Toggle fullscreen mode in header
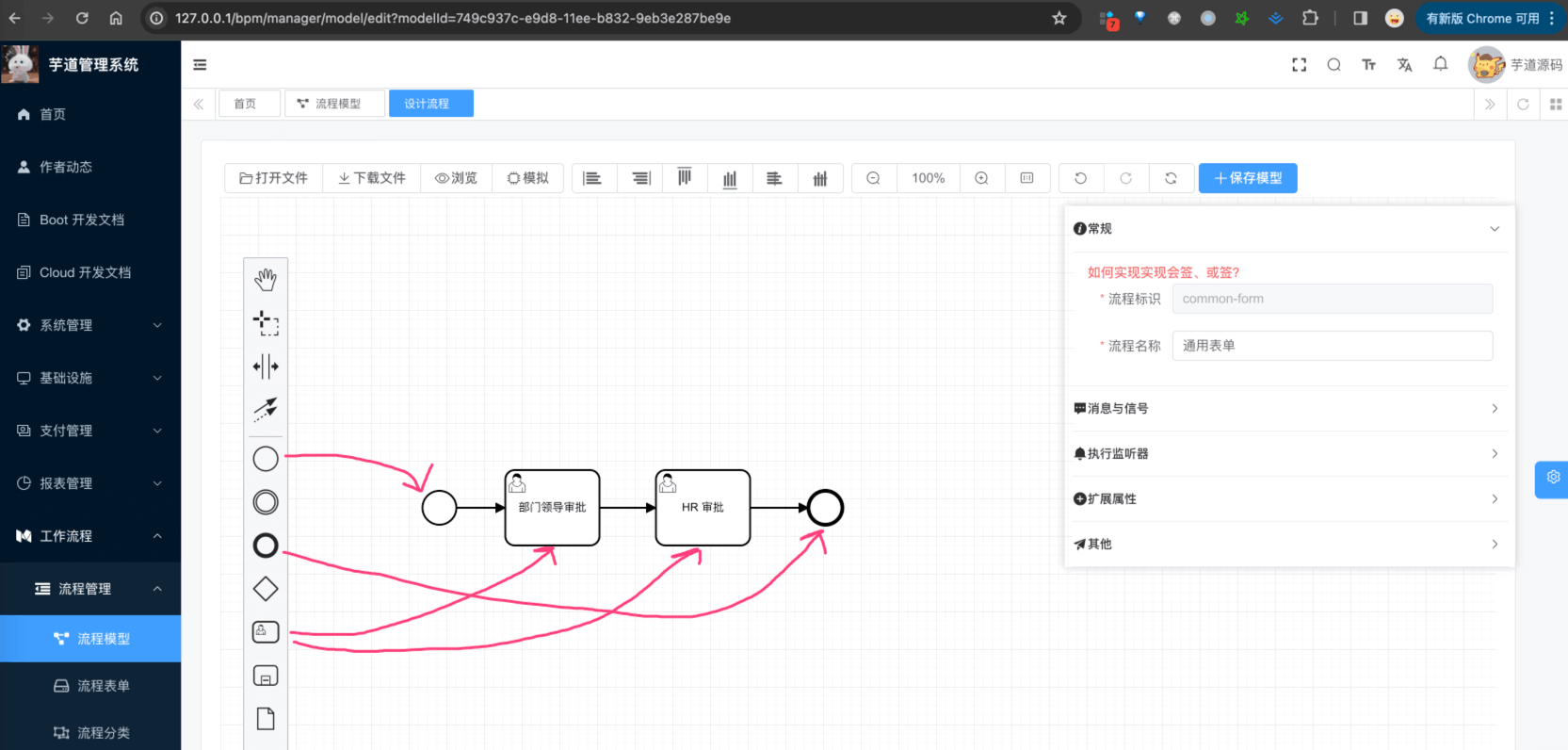This screenshot has height=750, width=1568. (x=1299, y=65)
